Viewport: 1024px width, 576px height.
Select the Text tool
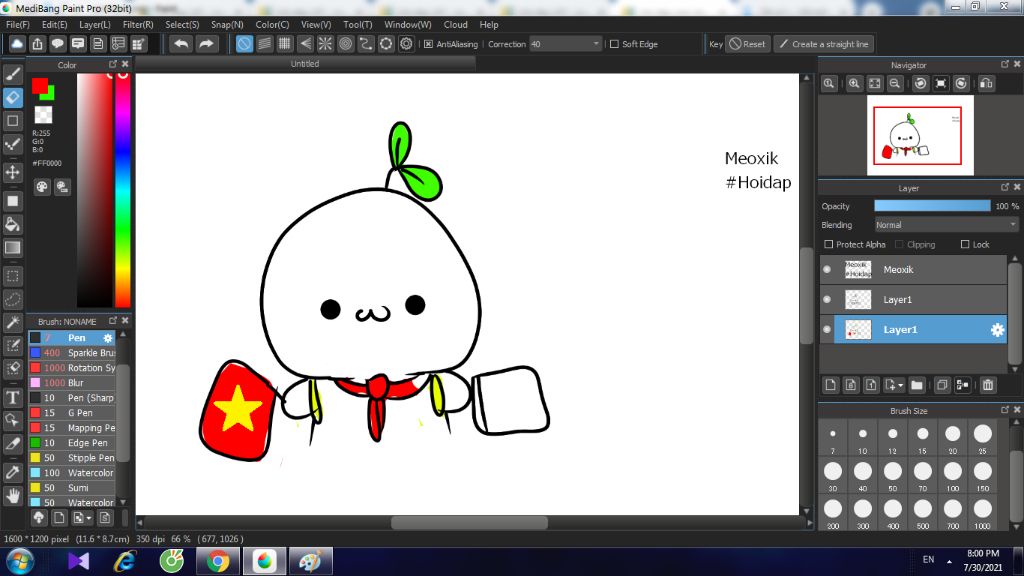(12, 397)
